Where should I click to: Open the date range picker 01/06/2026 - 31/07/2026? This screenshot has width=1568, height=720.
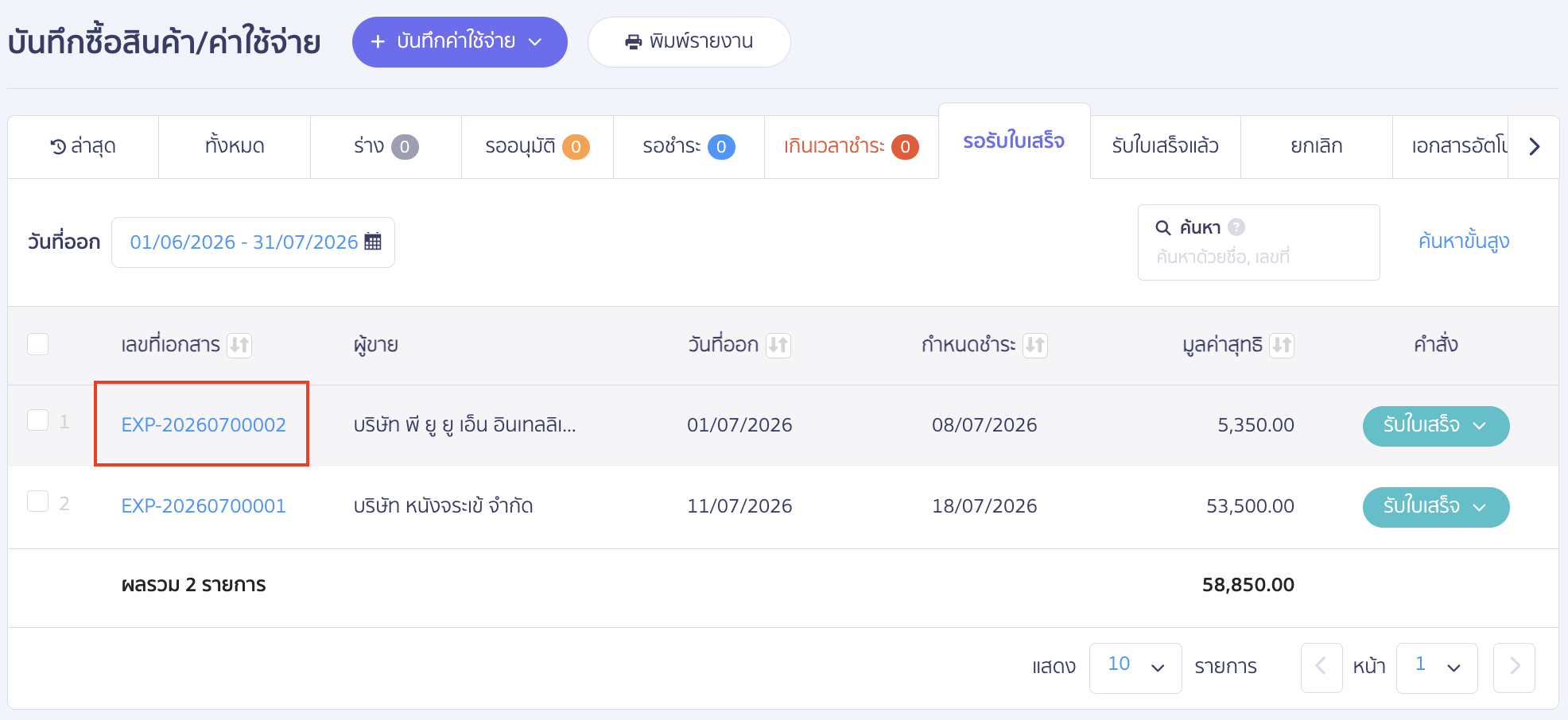coord(253,242)
